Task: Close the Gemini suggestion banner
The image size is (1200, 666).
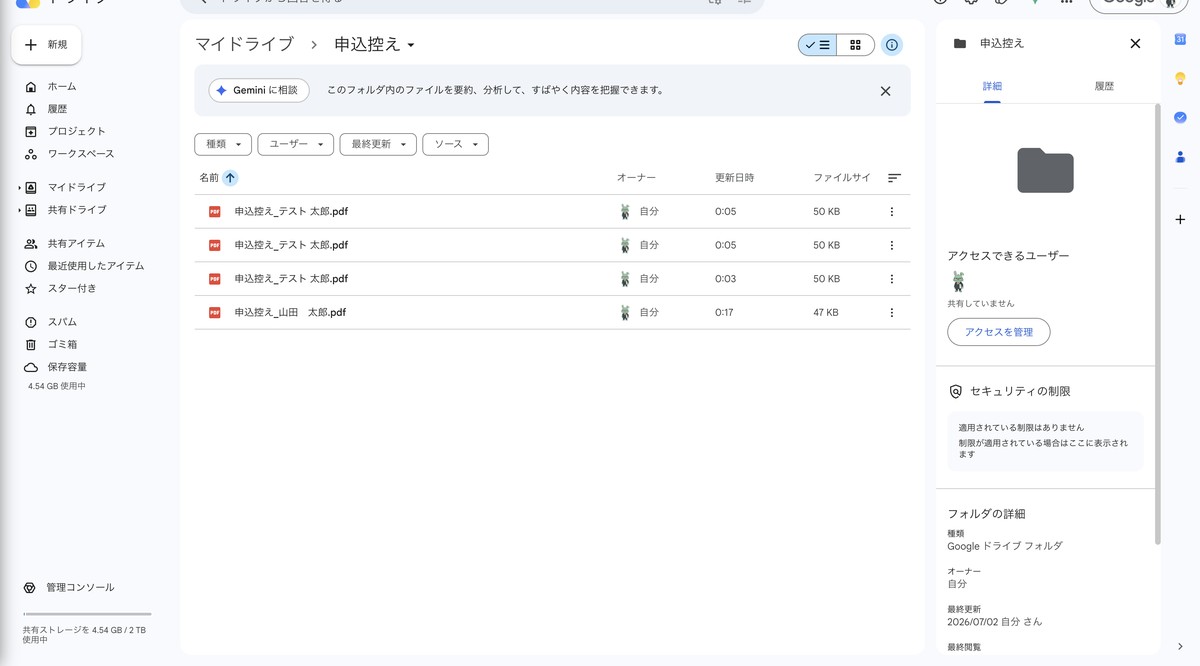Action: pos(885,91)
